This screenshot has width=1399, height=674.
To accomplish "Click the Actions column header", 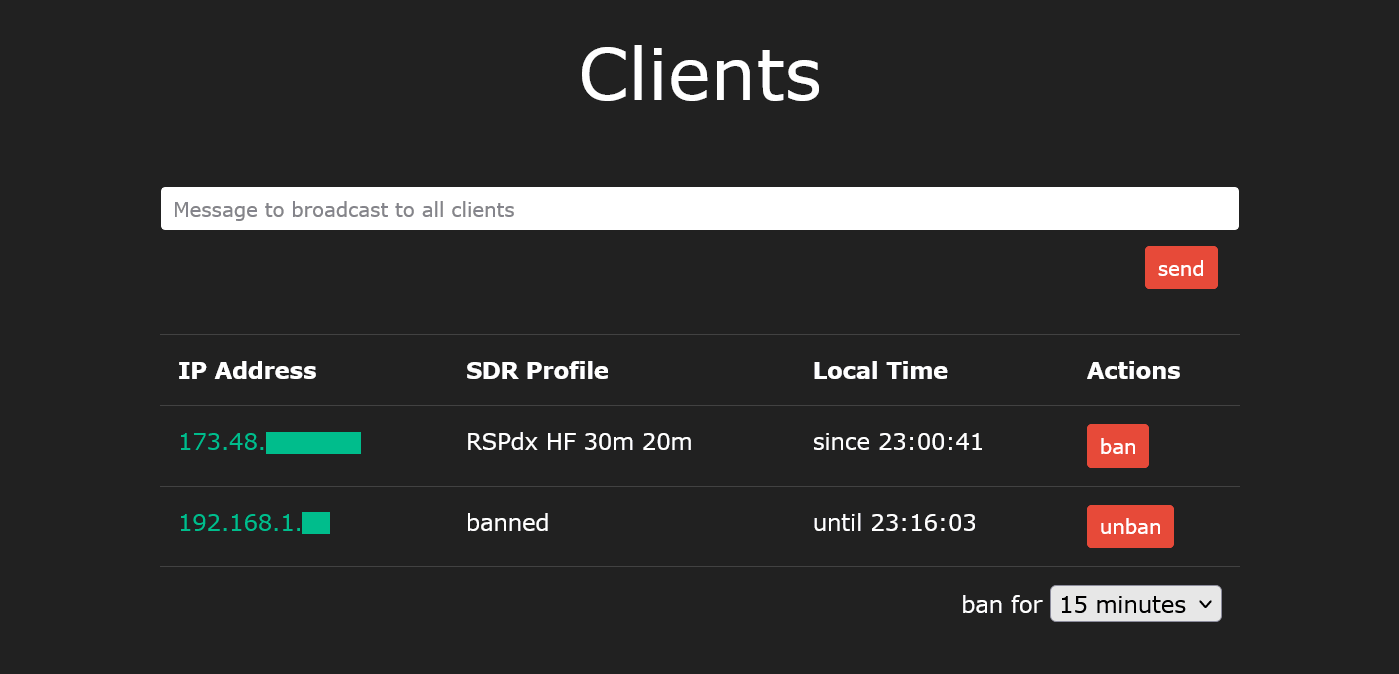I will (1133, 371).
